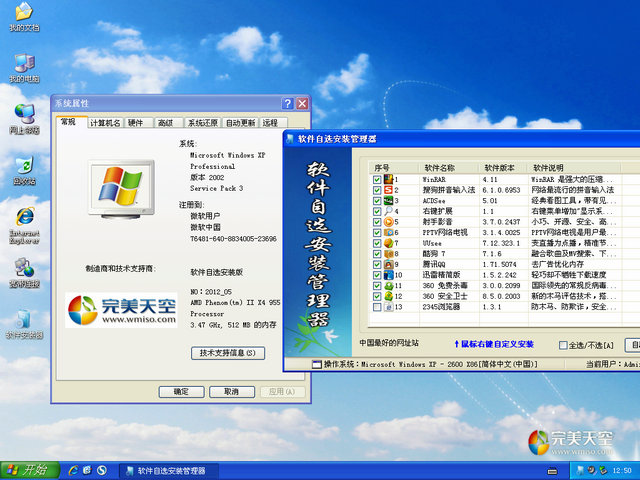Click the second quick launch icon in taskbar
Screen dimensions: 640x480
point(87,470)
